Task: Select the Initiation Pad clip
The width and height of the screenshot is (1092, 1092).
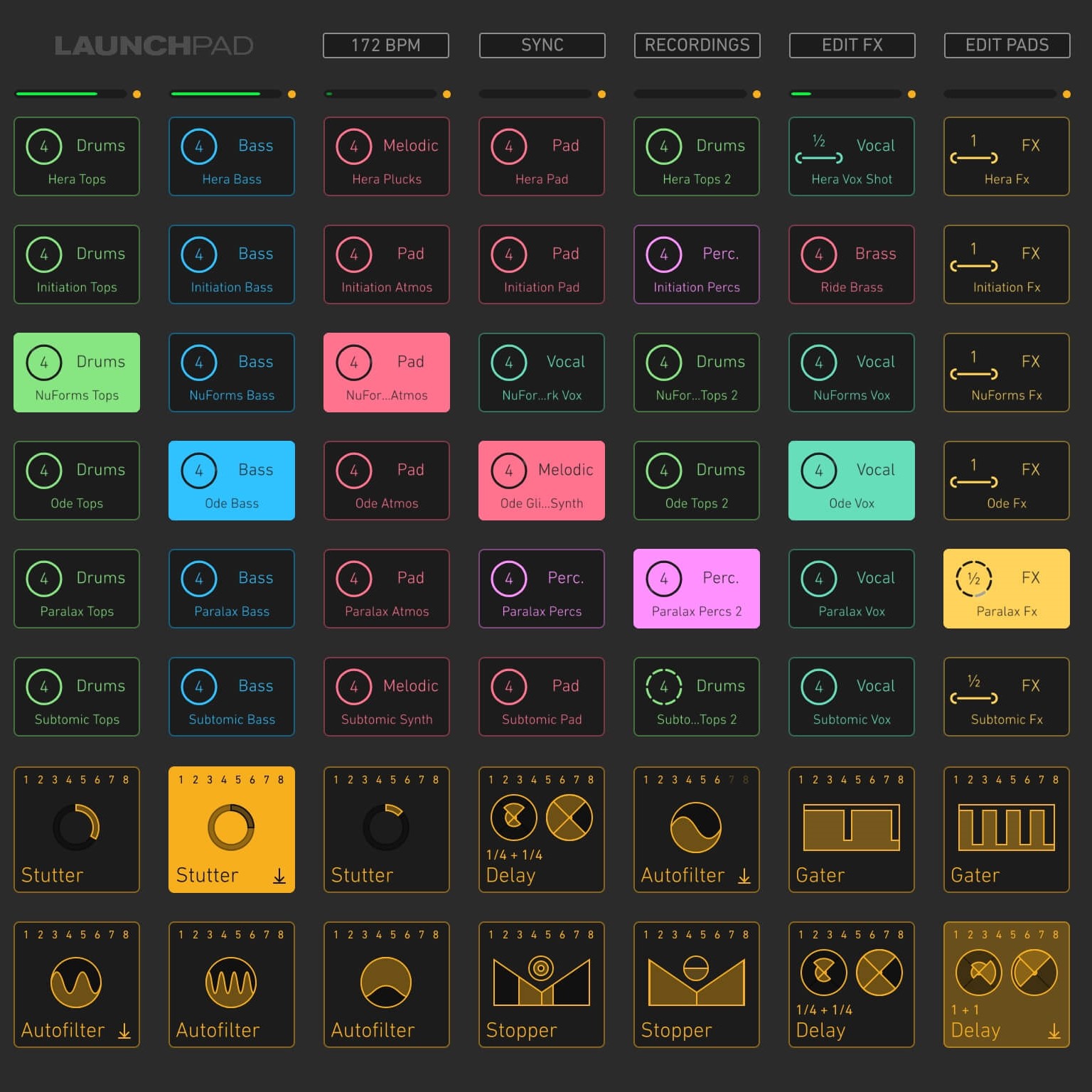Action: click(542, 264)
